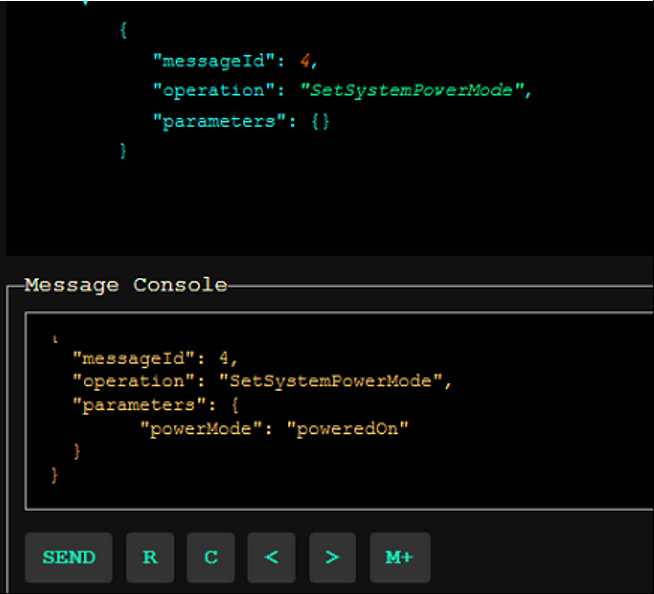
Task: Click "SetSystemPowerMode" in the console input
Action: click(x=330, y=381)
